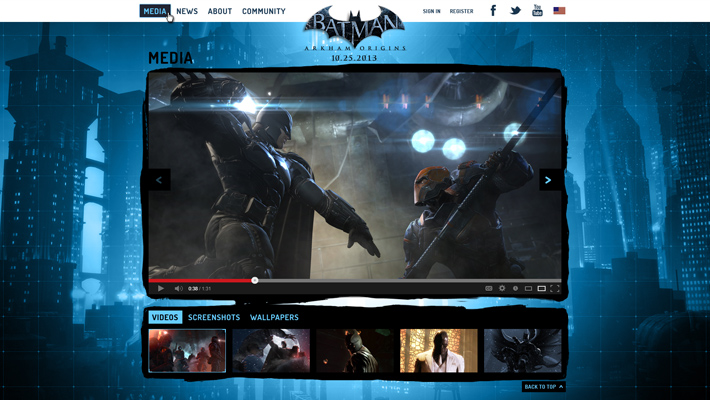This screenshot has width=710, height=400.
Task: Click the REGISTER link
Action: [x=461, y=11]
